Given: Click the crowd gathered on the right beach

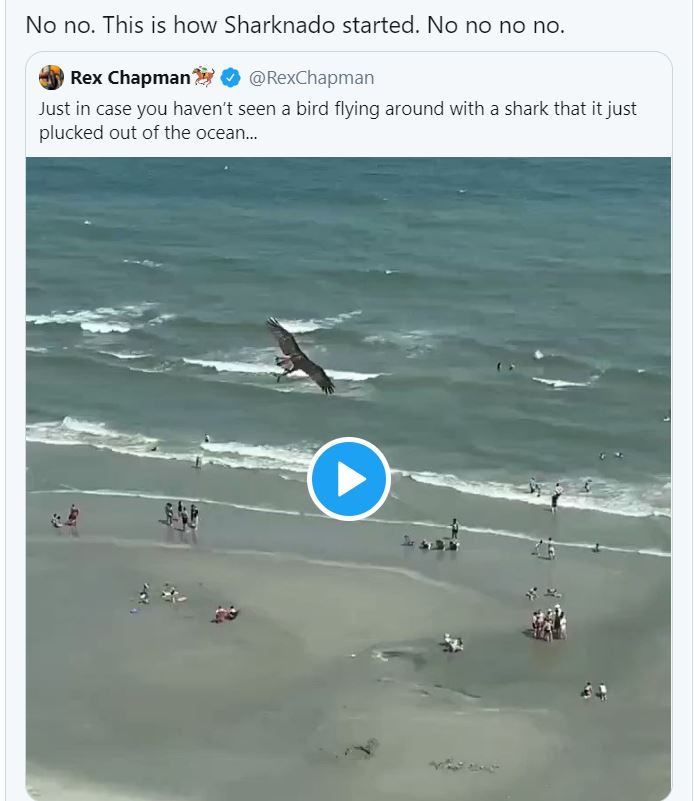Looking at the screenshot, I should pyautogui.click(x=549, y=623).
